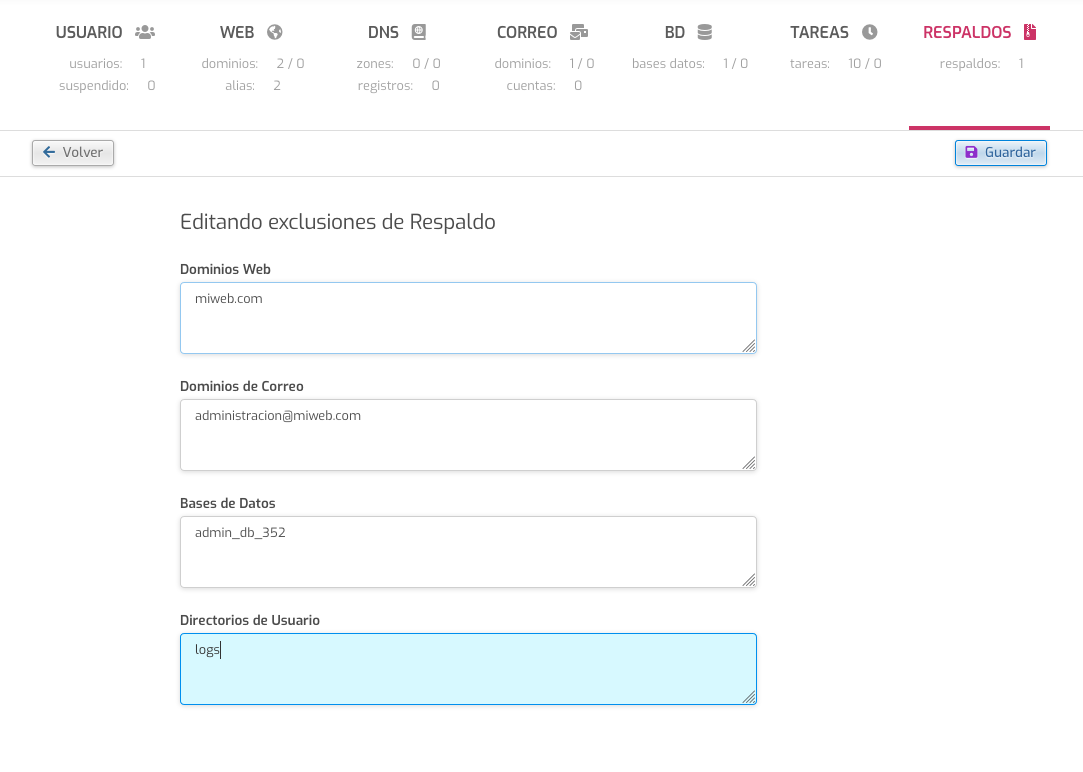This screenshot has height=772, width=1083.
Task: Open the USUARIO tab
Action: tap(89, 32)
